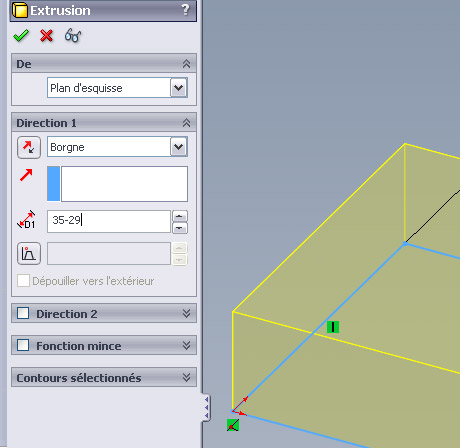Image resolution: width=460 pixels, height=448 pixels.
Task: Collapse the Direction 1 section
Action: pos(186,123)
